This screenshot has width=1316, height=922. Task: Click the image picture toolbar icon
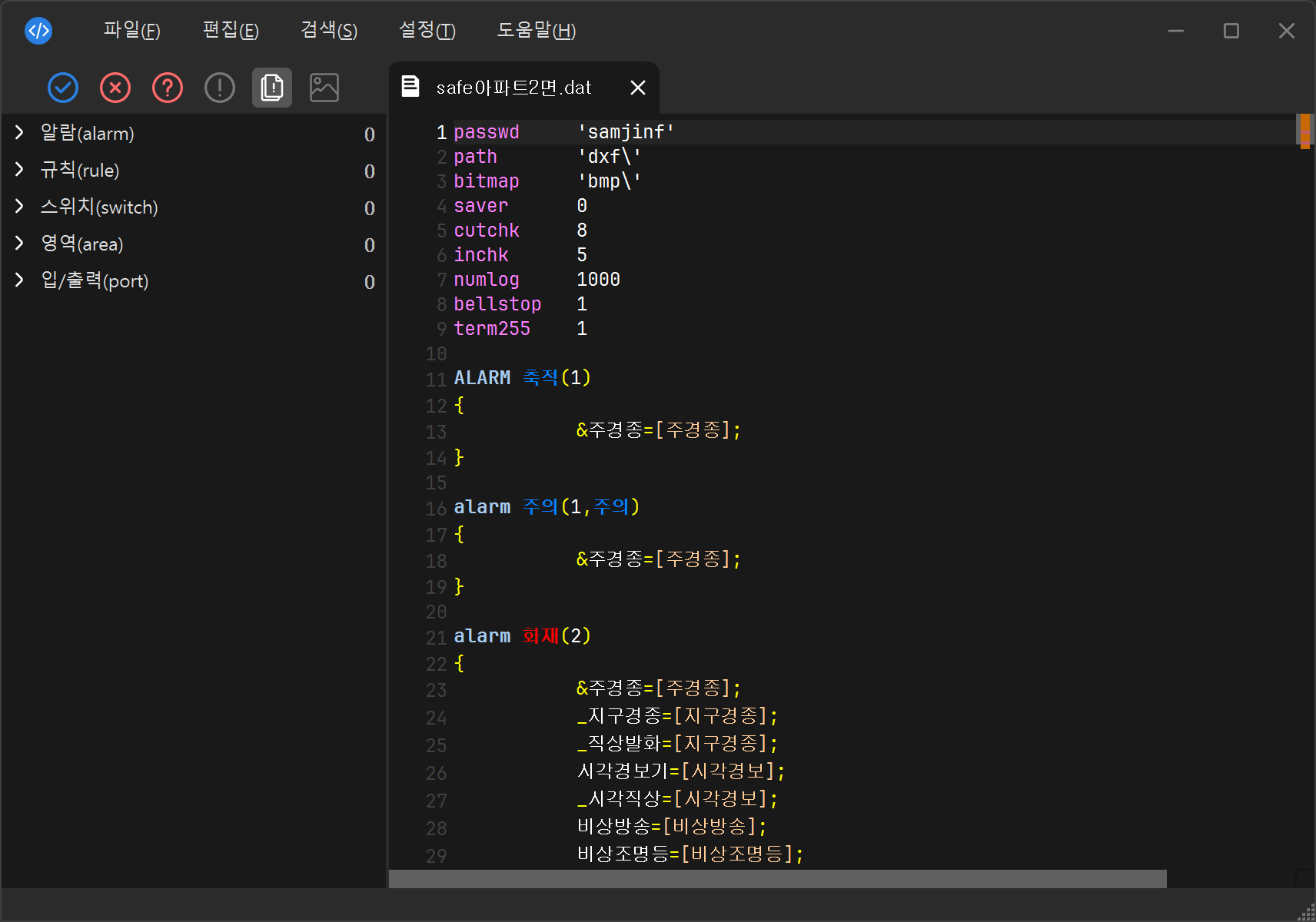324,88
